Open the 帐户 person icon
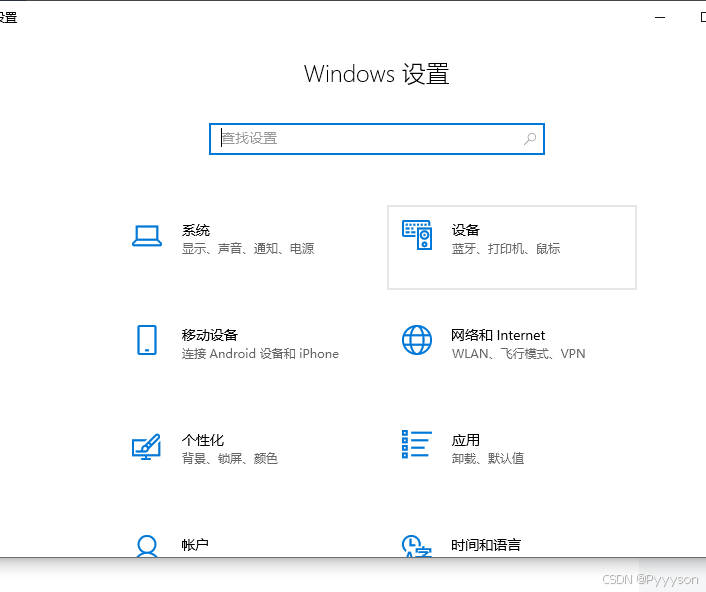The width and height of the screenshot is (706, 592). click(147, 546)
